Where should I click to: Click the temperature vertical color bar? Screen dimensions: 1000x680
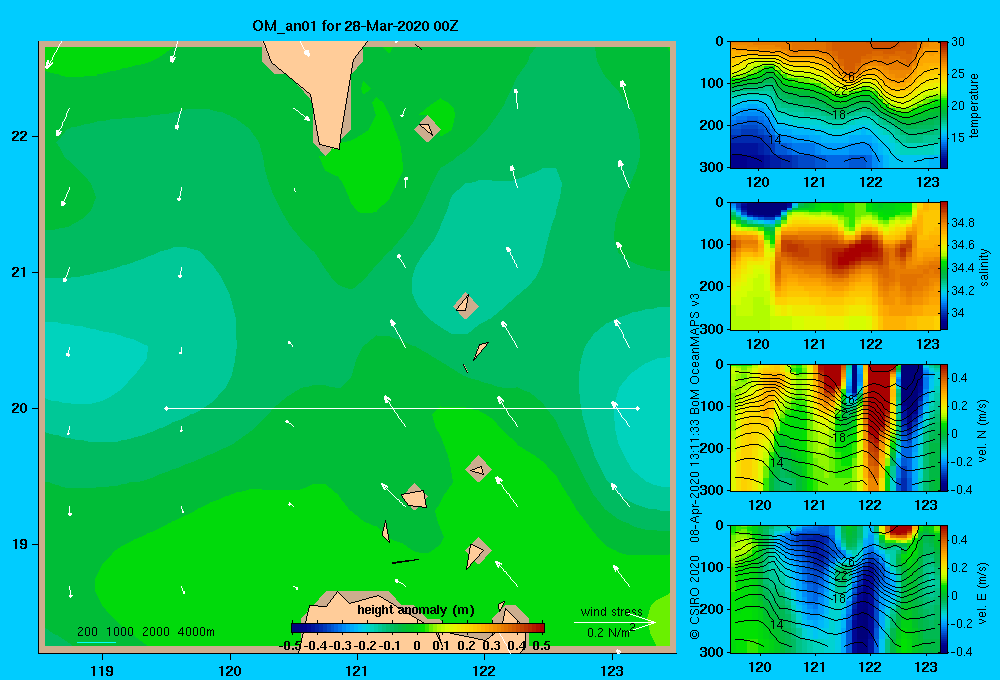pos(944,105)
